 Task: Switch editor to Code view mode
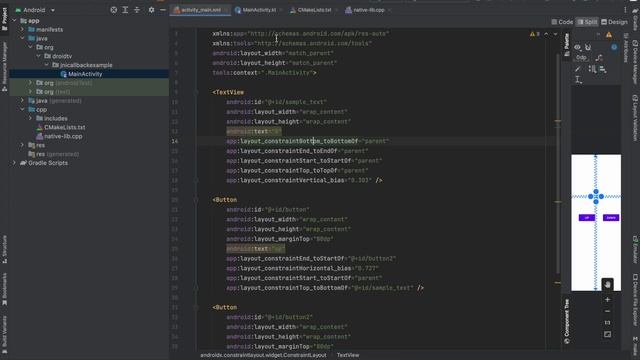point(562,22)
